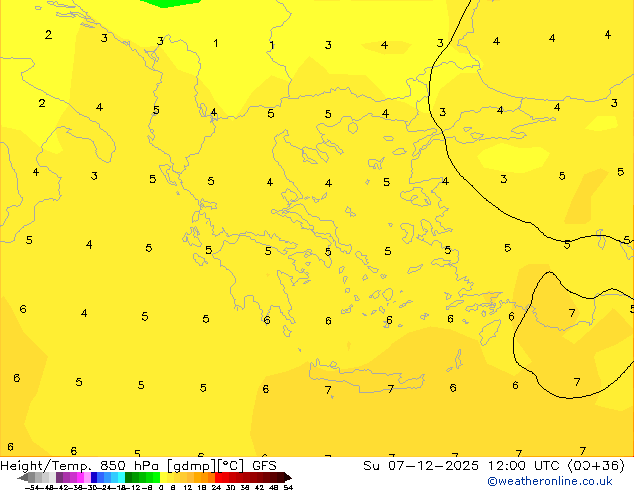Click the Height/Temp. title text
The height and width of the screenshot is (490, 634).
click(x=42, y=465)
